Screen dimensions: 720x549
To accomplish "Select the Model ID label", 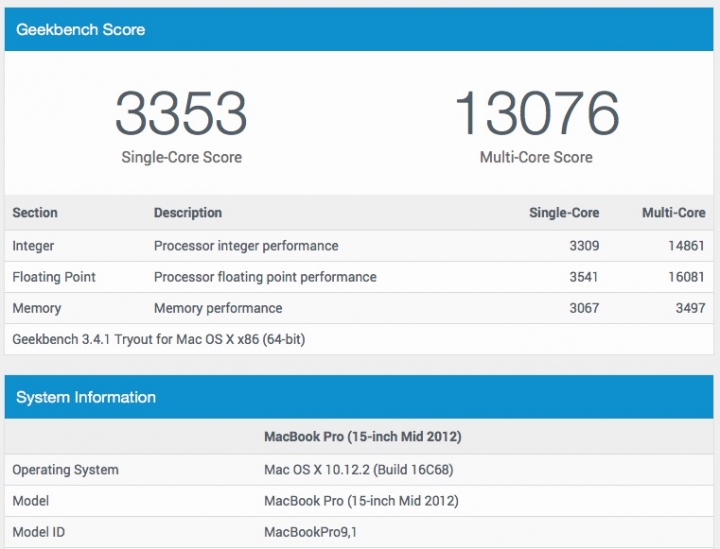I will point(39,532).
